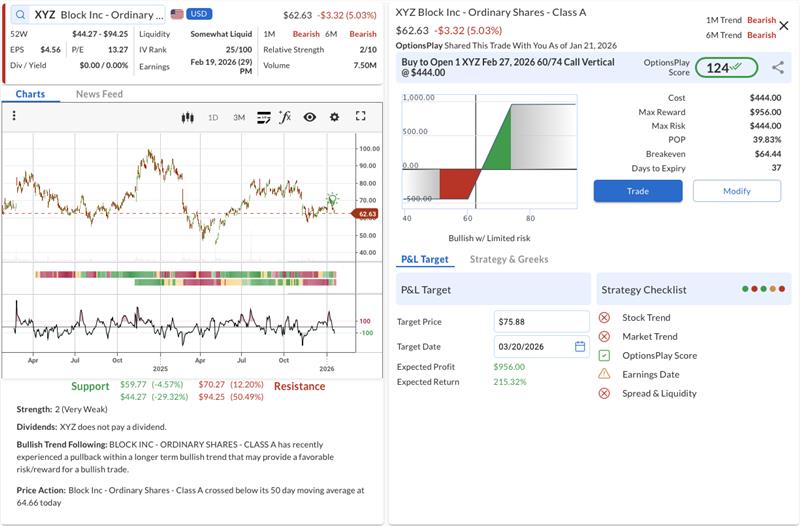Click the Target Price input field

(541, 322)
